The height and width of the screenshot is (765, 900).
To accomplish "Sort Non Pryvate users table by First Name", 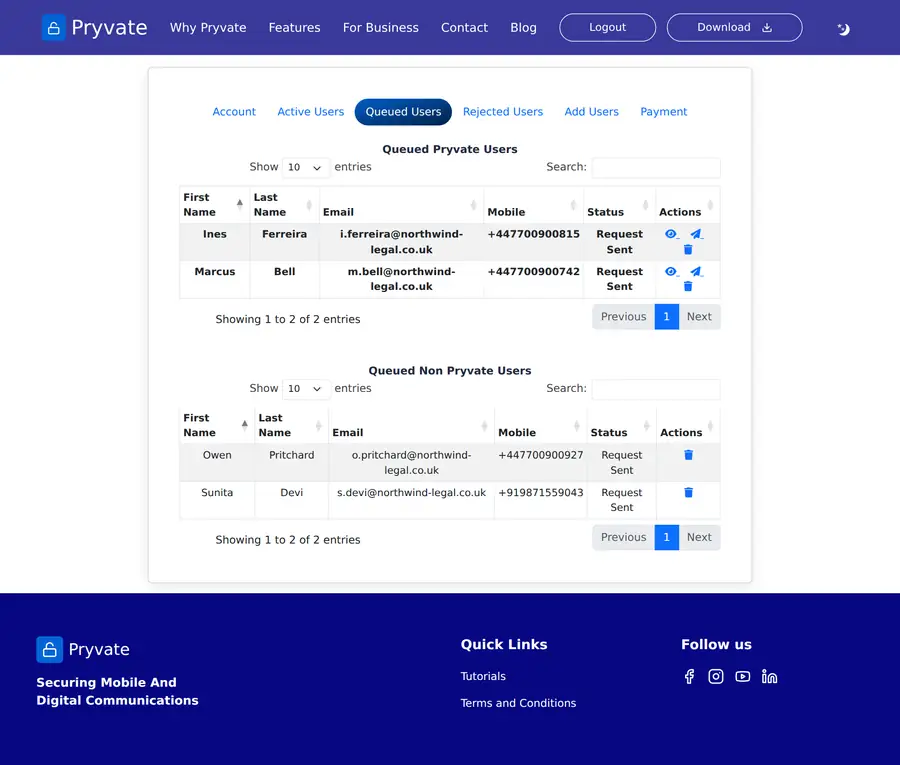I will (216, 425).
